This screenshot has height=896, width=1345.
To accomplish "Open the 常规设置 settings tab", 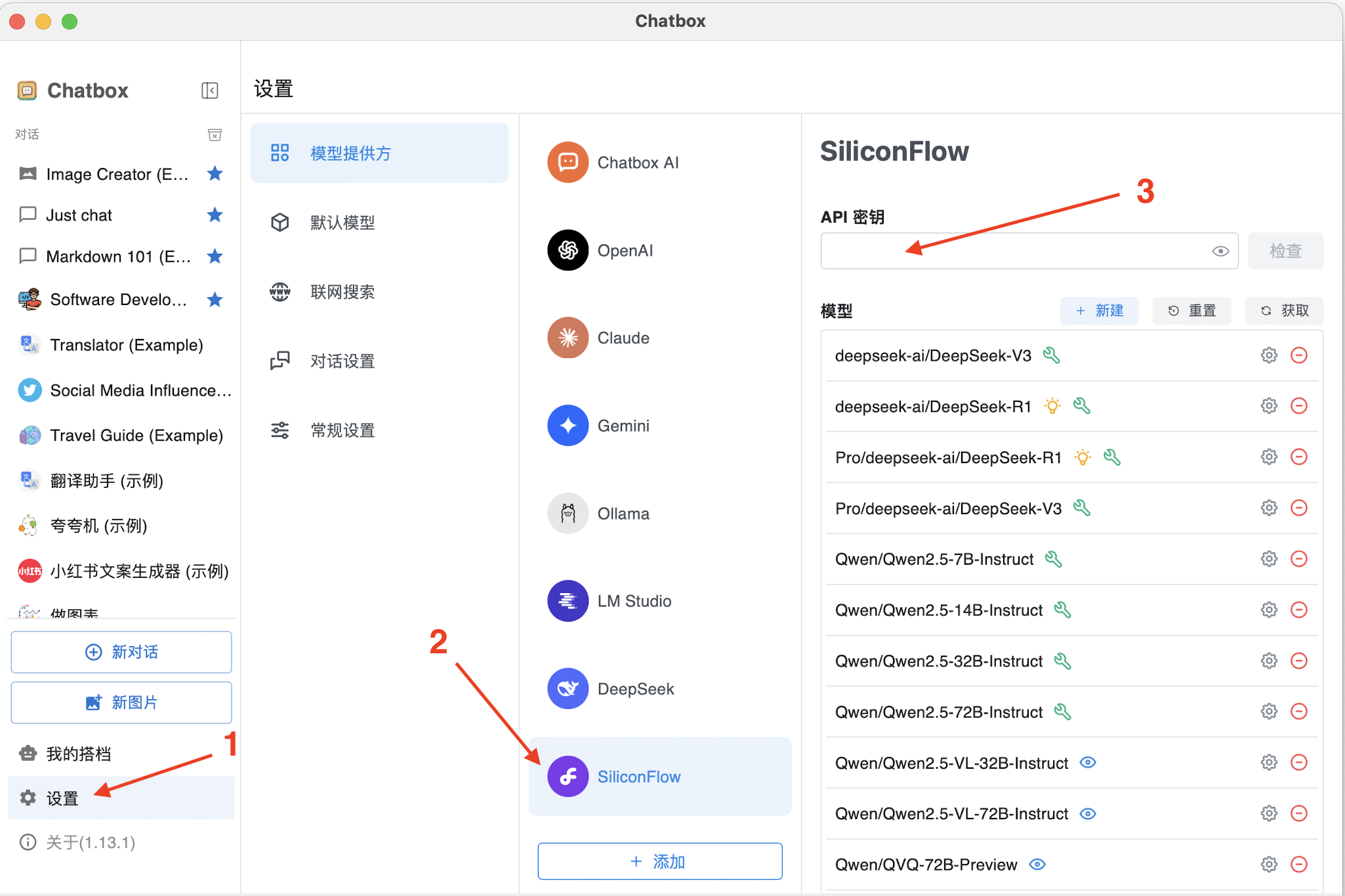I will (379, 430).
